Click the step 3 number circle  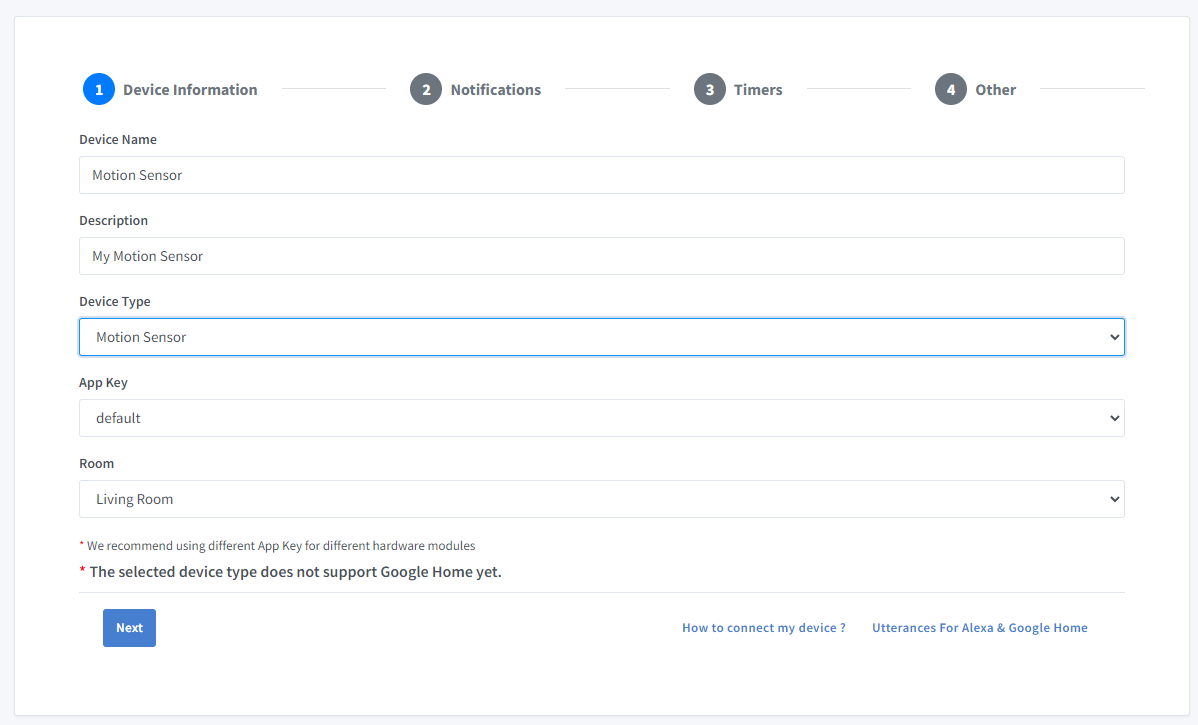[710, 89]
